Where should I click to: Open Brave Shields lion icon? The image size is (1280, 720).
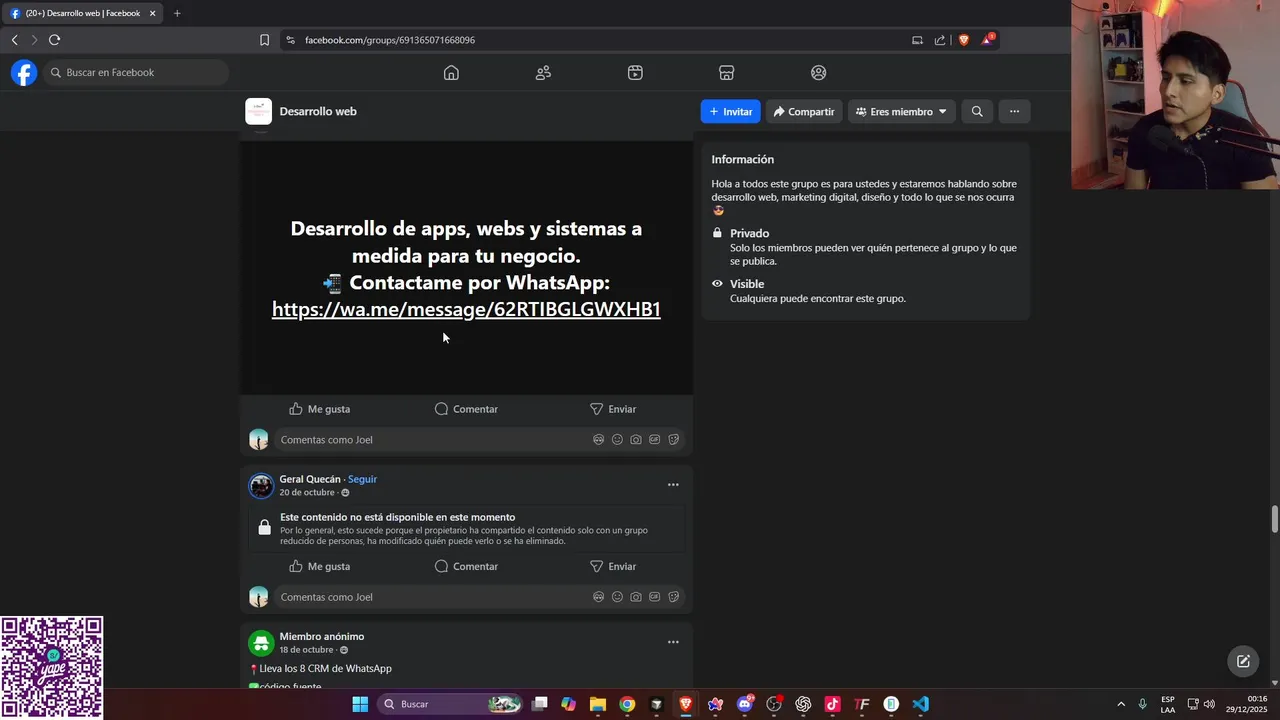click(x=964, y=40)
